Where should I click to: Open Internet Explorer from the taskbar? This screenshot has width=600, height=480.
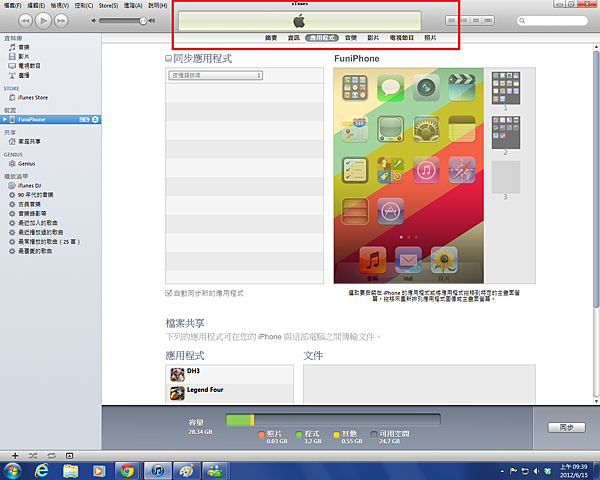tap(41, 471)
